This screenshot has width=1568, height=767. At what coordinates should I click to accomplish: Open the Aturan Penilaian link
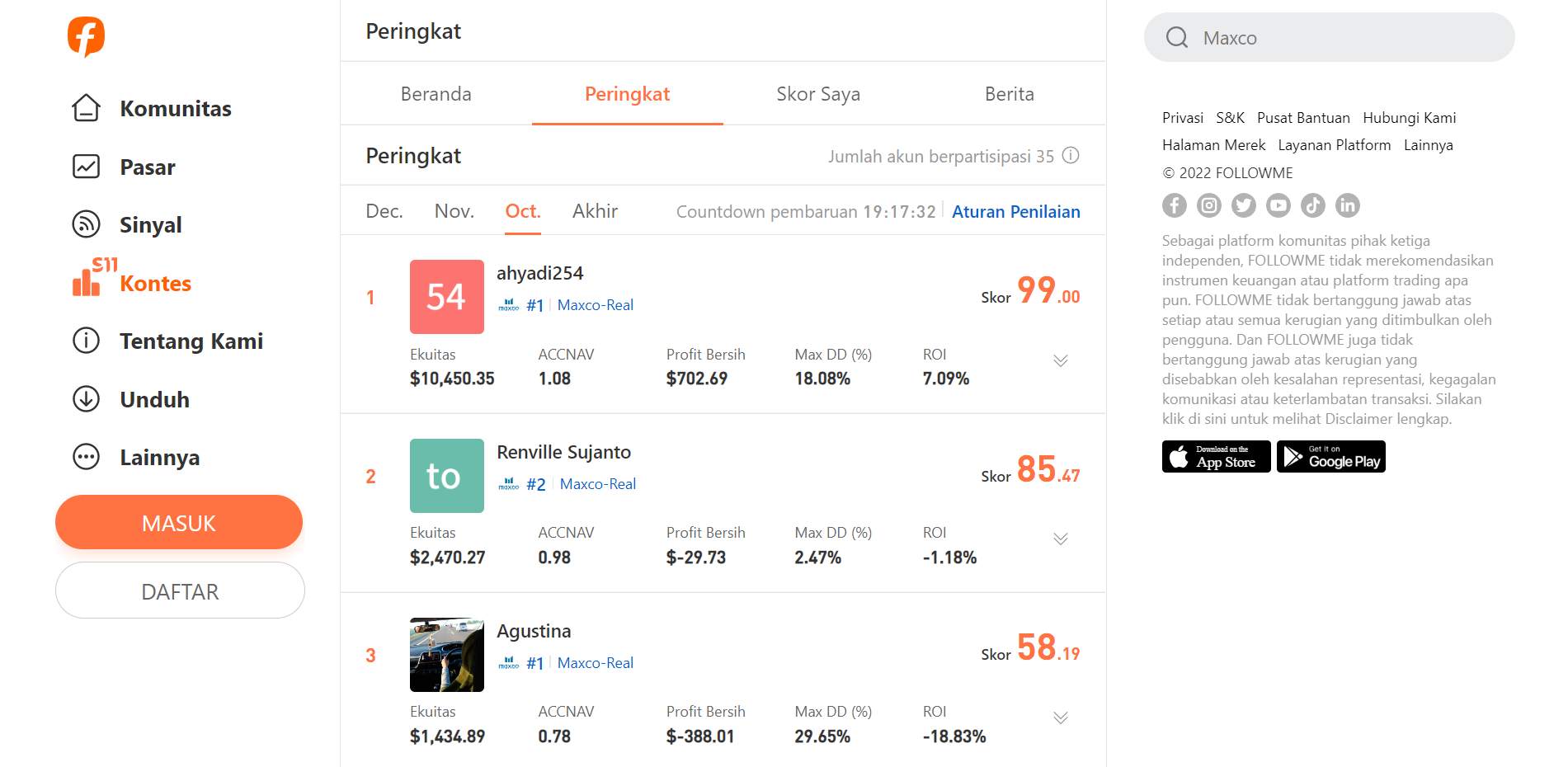pyautogui.click(x=1016, y=212)
